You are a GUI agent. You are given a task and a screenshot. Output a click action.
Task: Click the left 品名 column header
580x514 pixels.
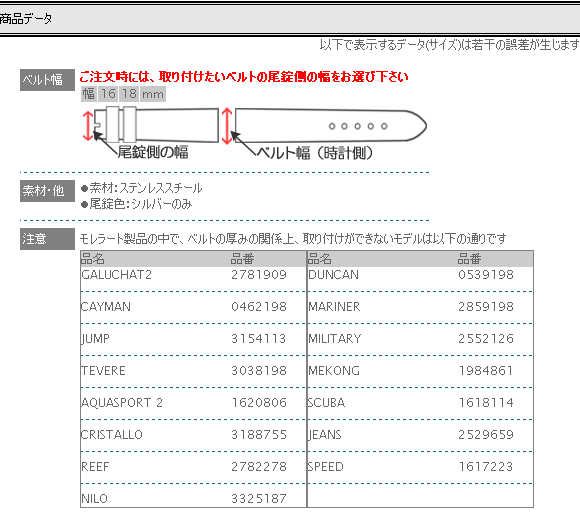click(92, 258)
